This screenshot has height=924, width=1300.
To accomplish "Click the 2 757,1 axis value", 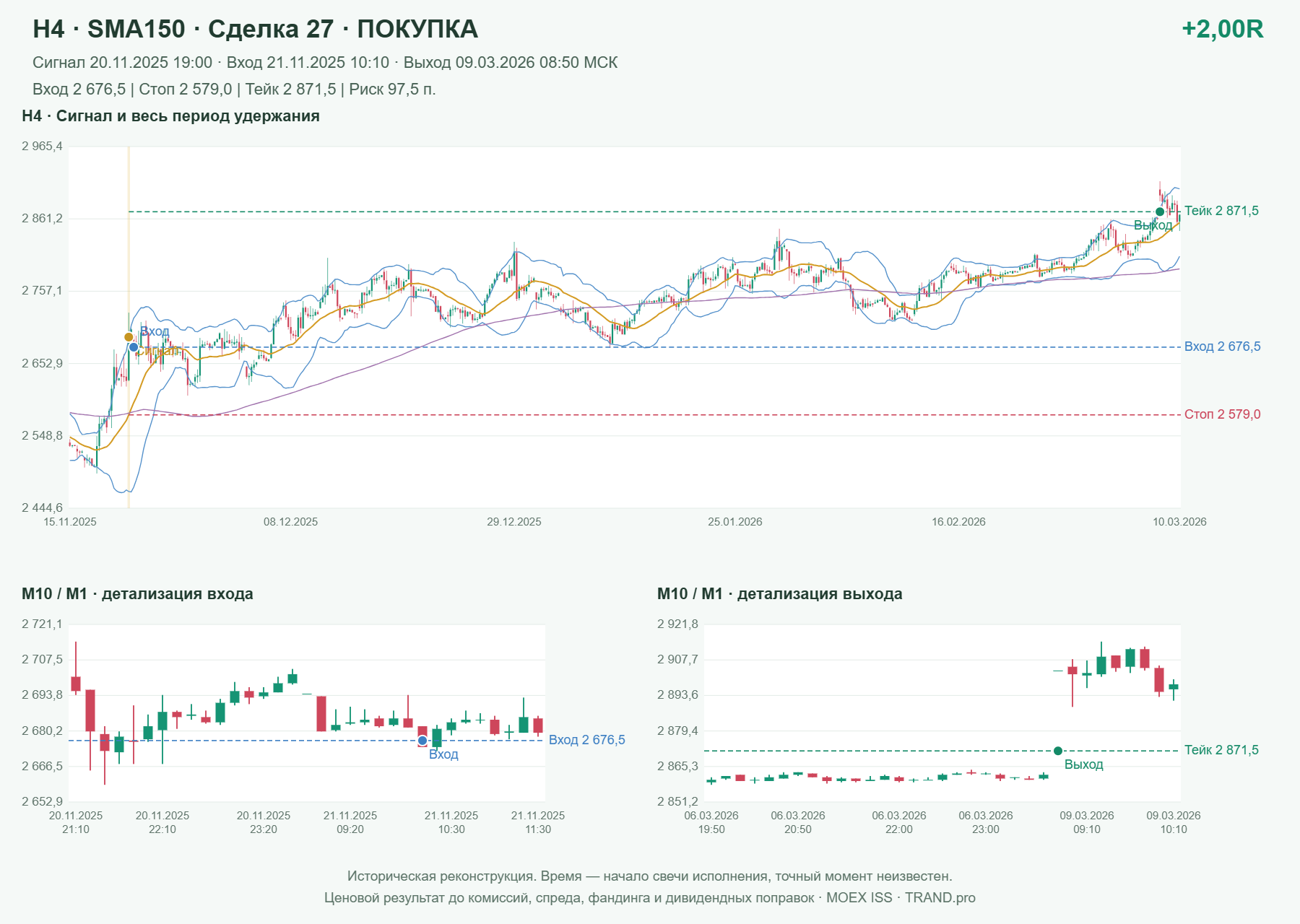I will pyautogui.click(x=43, y=291).
